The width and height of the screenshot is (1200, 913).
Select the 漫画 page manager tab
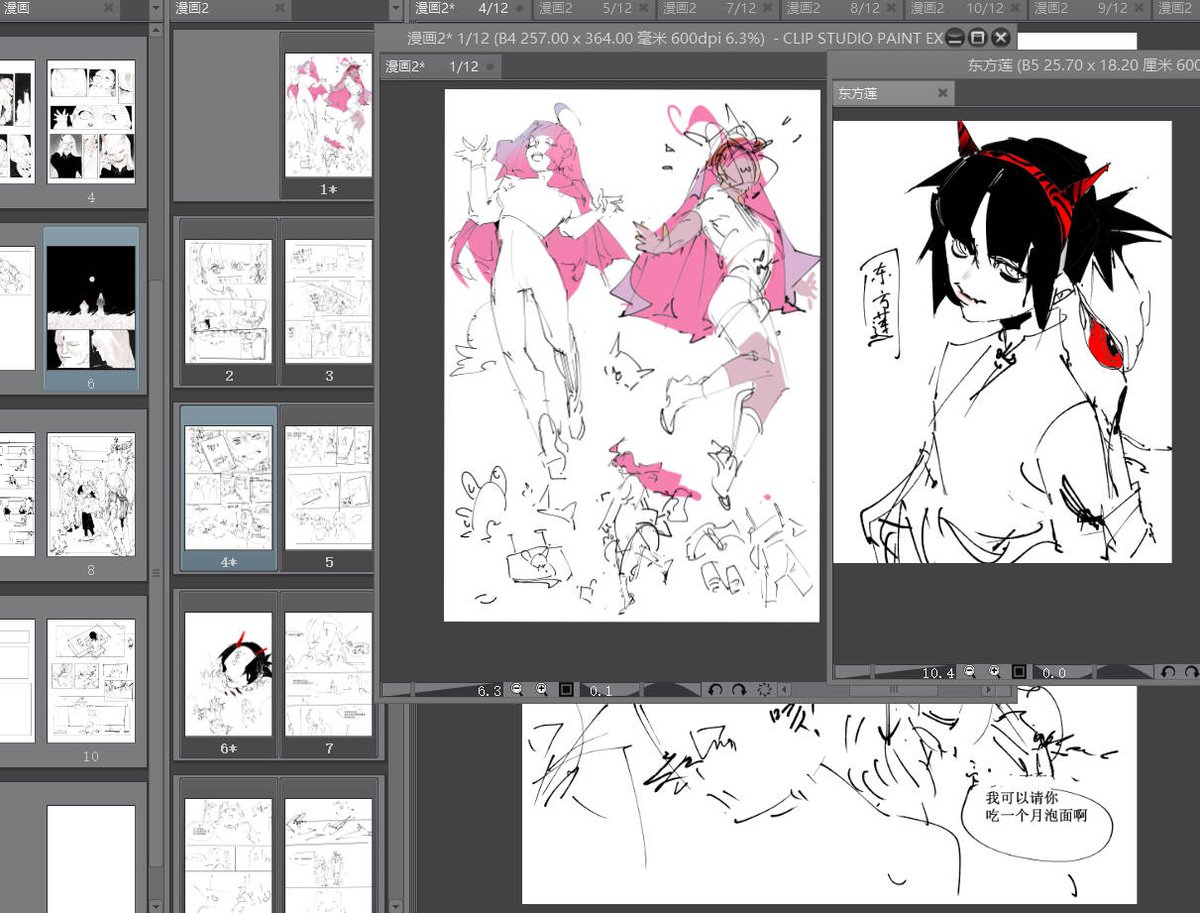click(60, 9)
